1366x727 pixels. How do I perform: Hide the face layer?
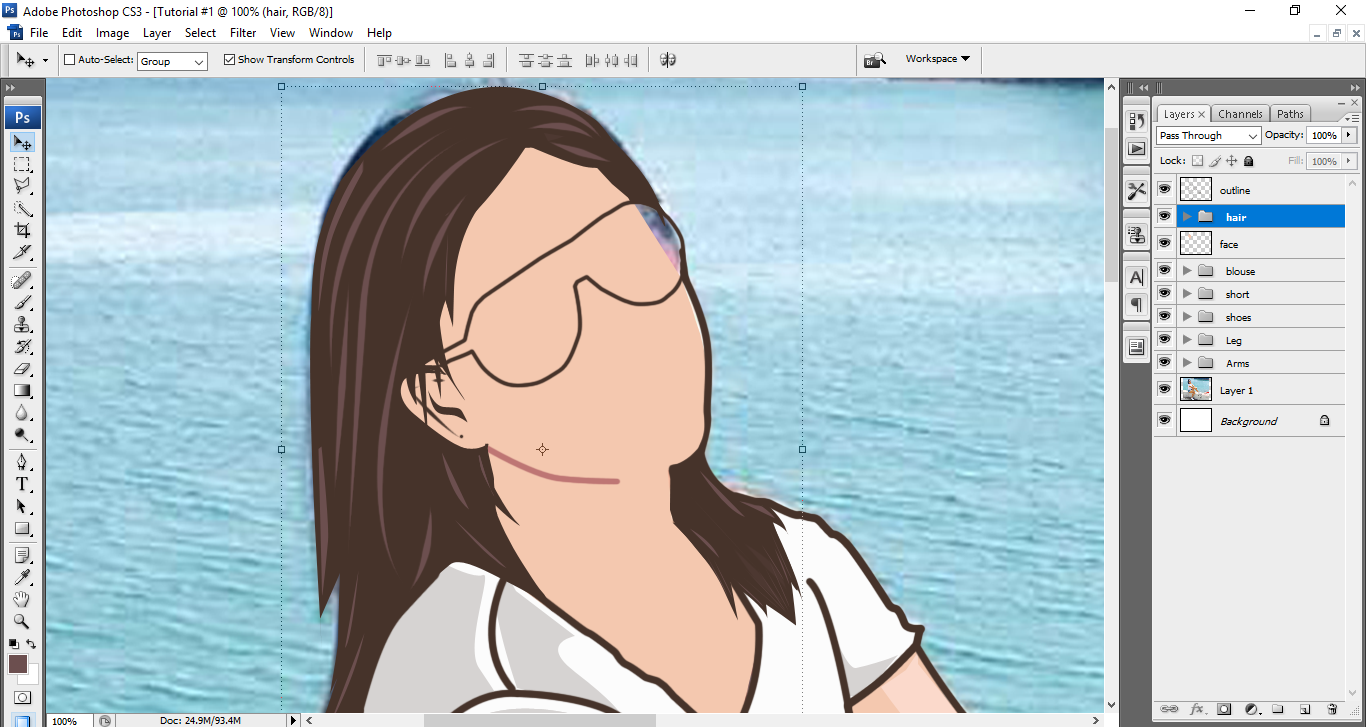[x=1164, y=243]
